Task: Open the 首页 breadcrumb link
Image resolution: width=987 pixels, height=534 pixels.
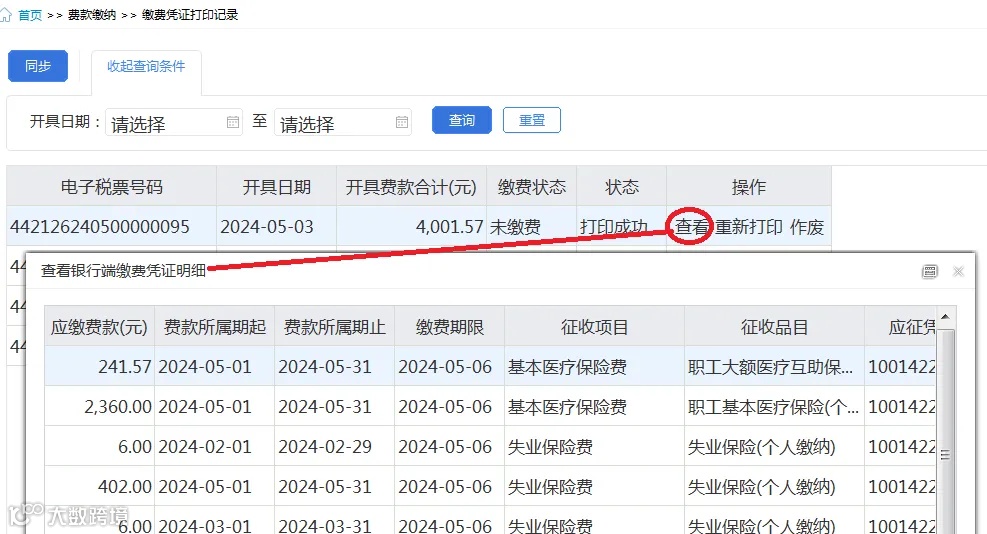Action: tap(30, 14)
